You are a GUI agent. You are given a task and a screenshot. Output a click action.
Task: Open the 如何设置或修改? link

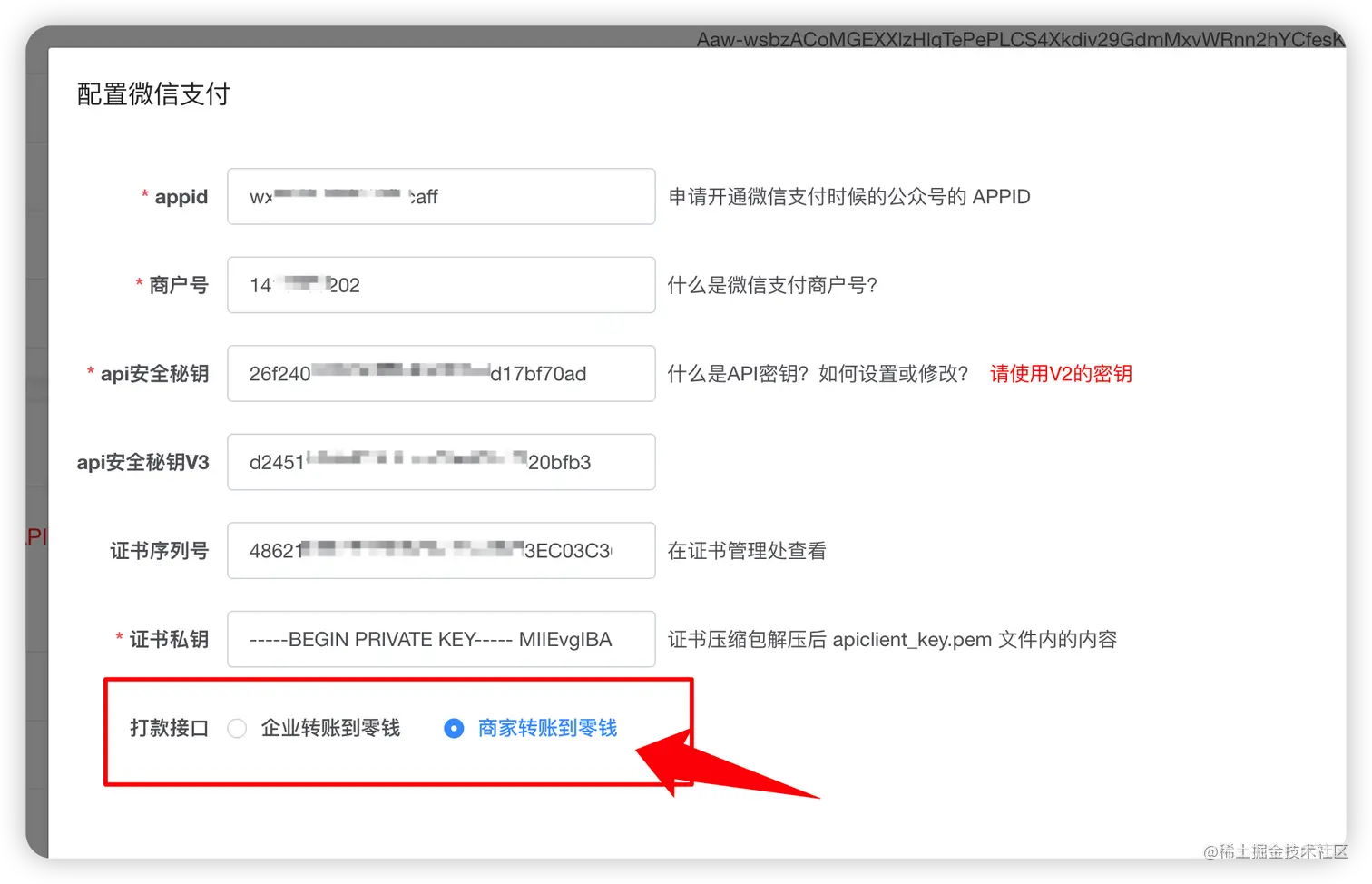point(893,373)
